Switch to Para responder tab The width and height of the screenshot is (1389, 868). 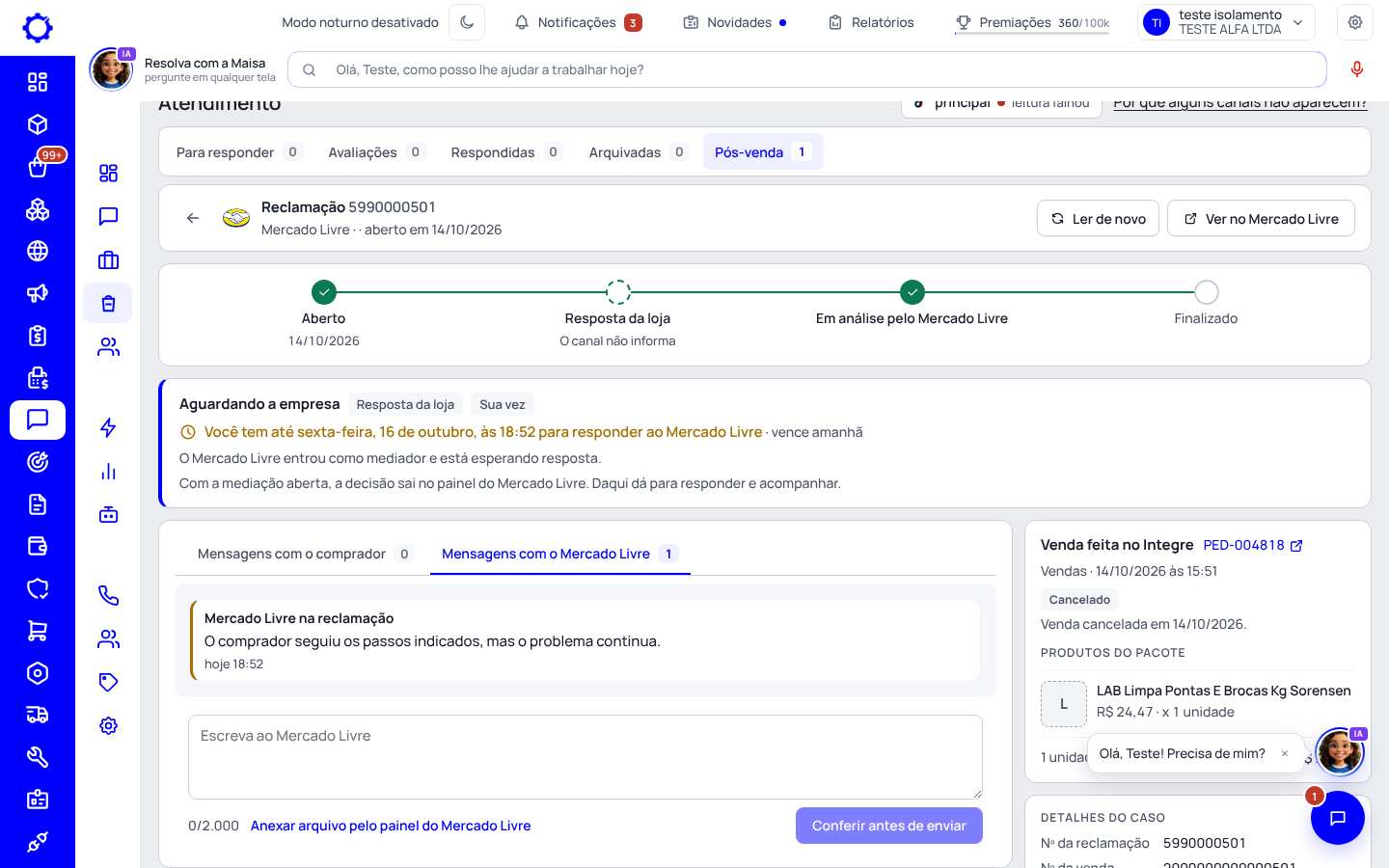tap(239, 152)
